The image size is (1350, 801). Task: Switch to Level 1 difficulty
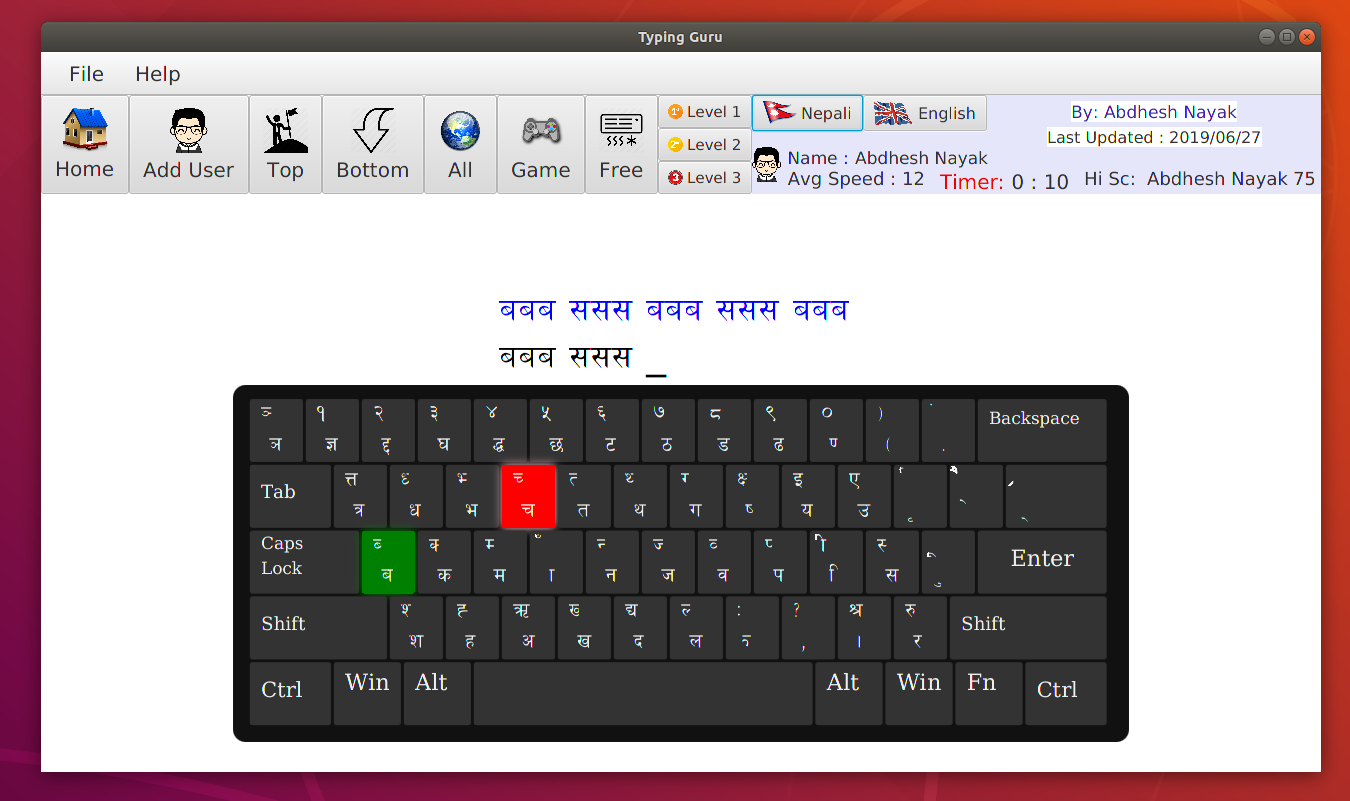(x=704, y=111)
